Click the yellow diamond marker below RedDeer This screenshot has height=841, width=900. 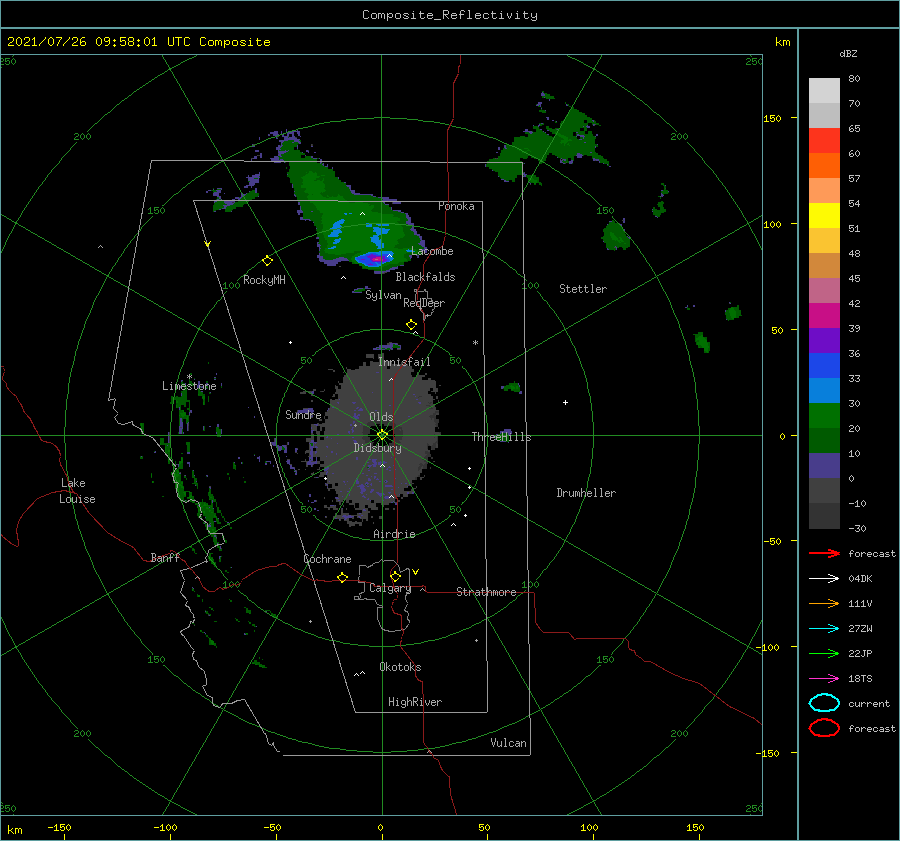tap(412, 325)
